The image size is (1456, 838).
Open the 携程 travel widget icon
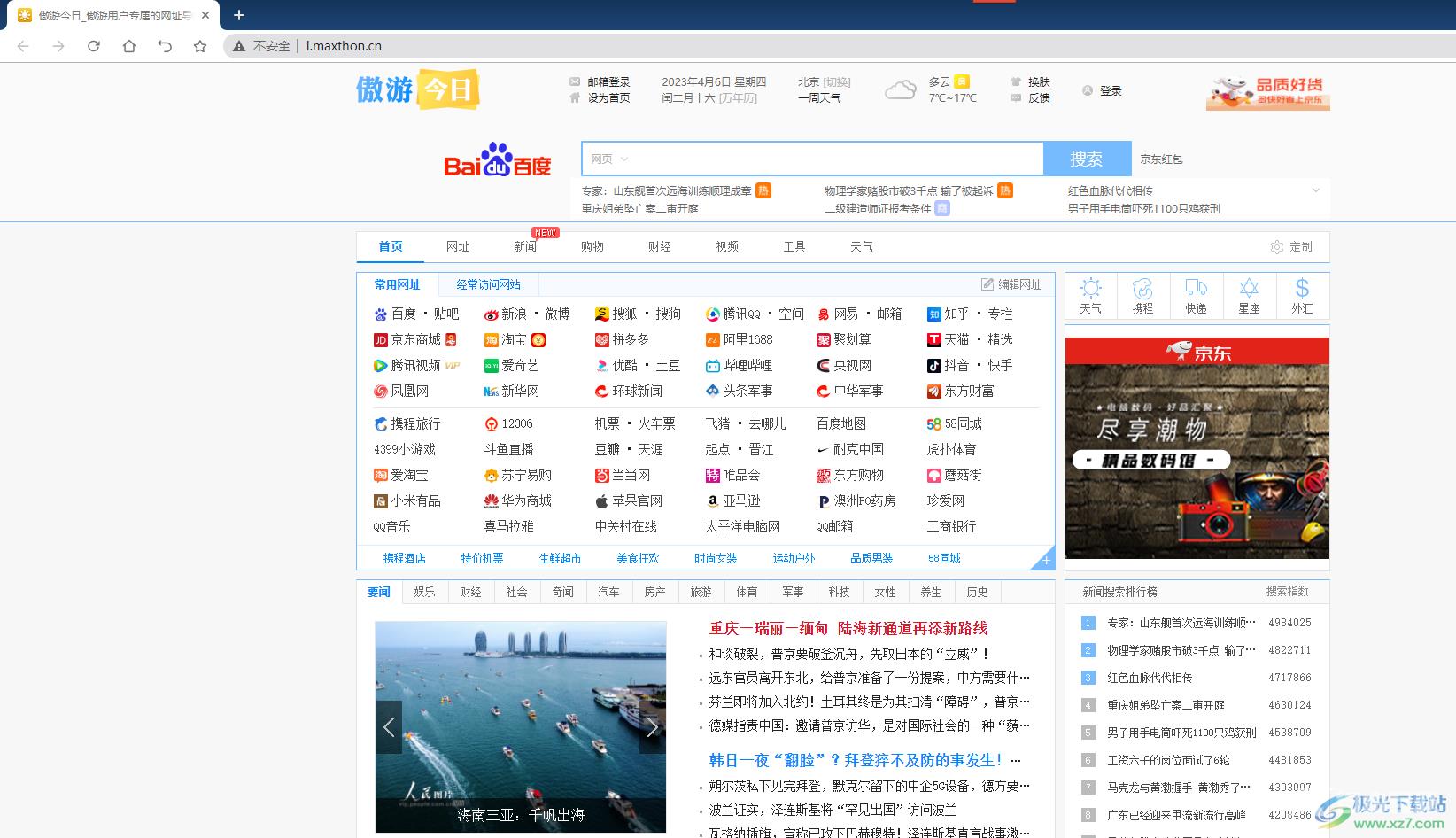coord(1143,296)
